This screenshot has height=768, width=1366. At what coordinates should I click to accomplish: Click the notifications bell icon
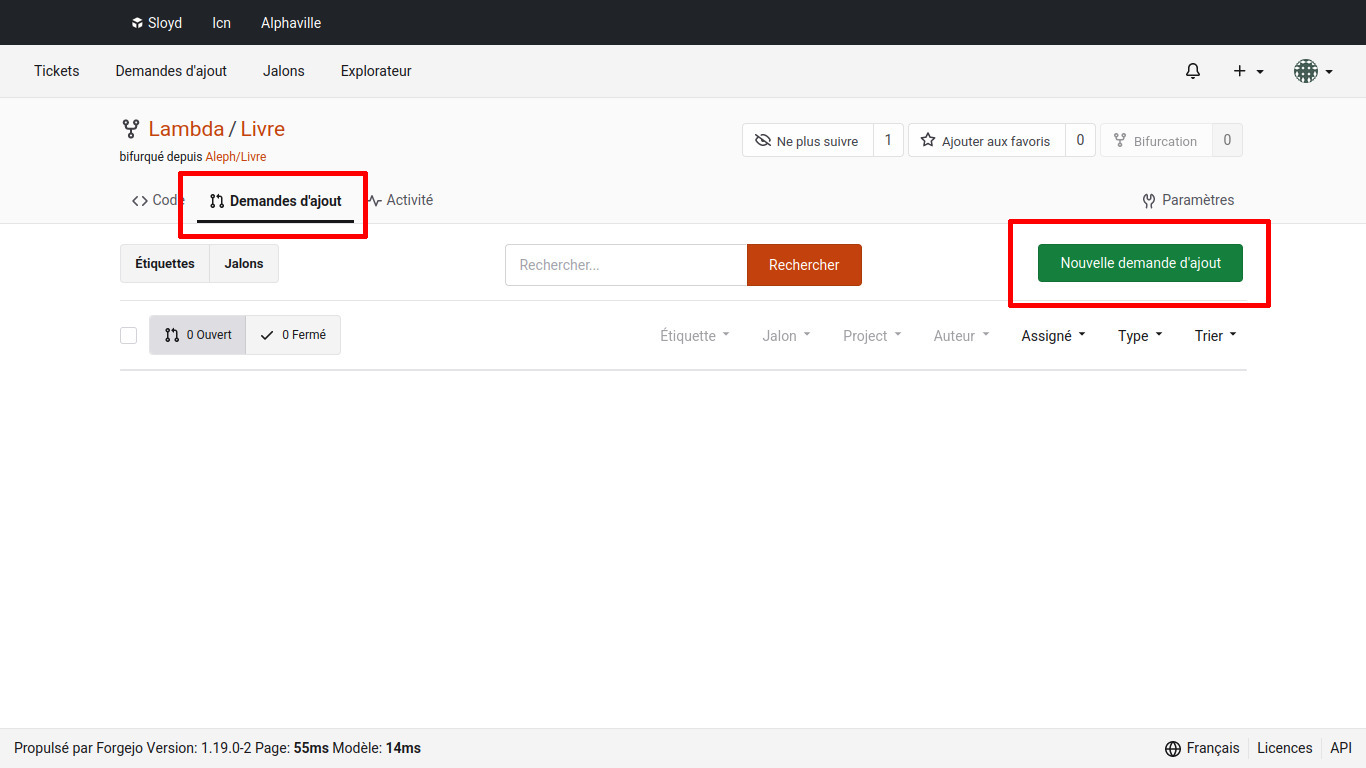(x=1192, y=71)
